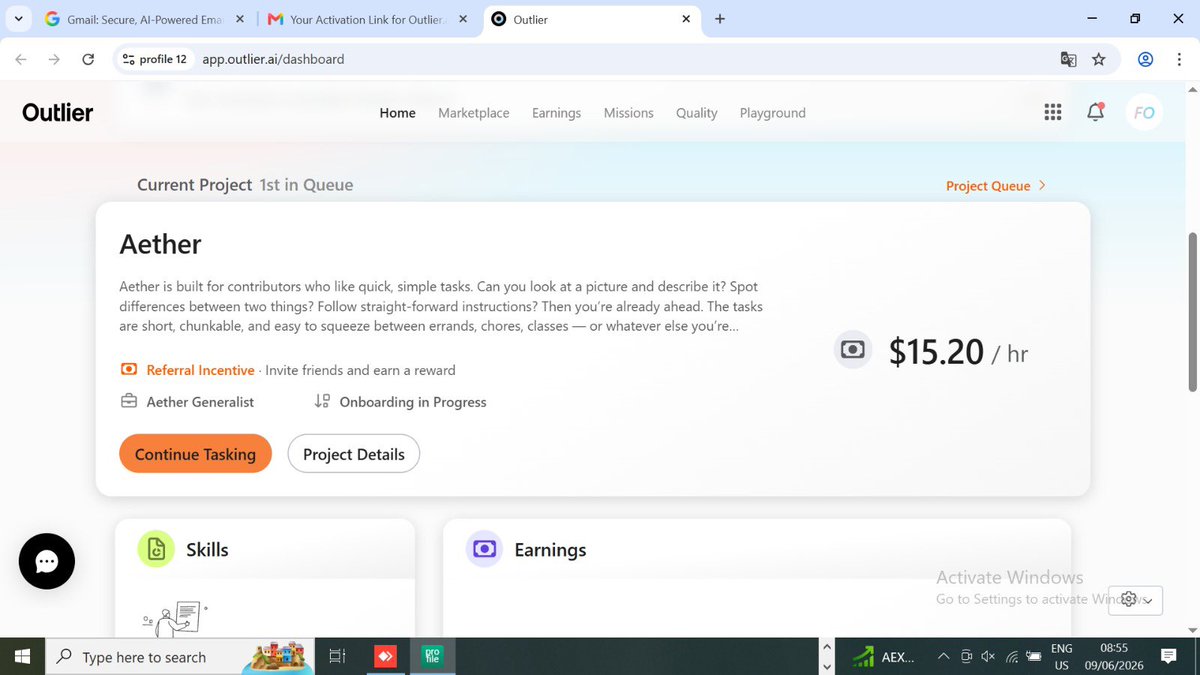Image resolution: width=1200 pixels, height=675 pixels.
Task: Click the profile 12 site chip
Action: 154,59
